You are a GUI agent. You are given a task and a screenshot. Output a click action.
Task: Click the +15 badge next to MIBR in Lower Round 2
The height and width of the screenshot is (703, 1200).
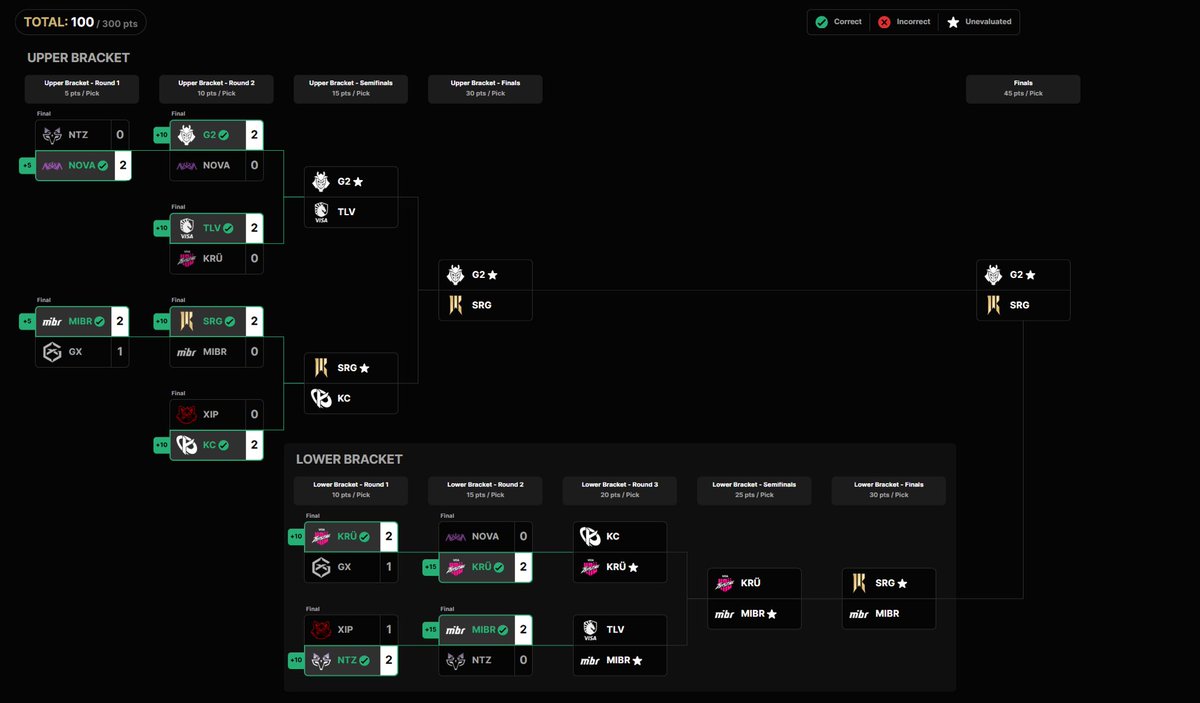click(x=430, y=630)
